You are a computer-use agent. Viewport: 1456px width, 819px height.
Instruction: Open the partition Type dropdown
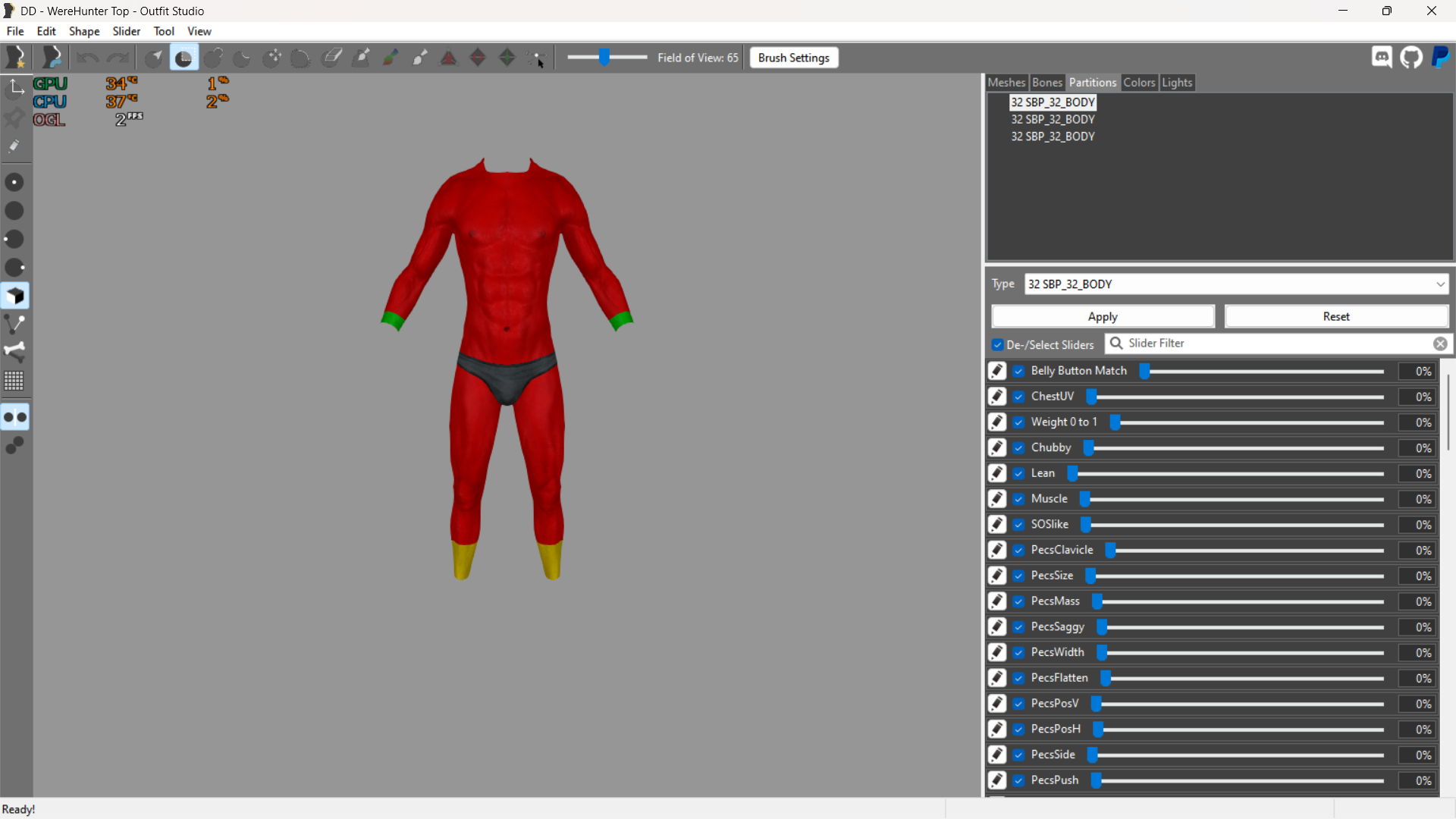1236,284
